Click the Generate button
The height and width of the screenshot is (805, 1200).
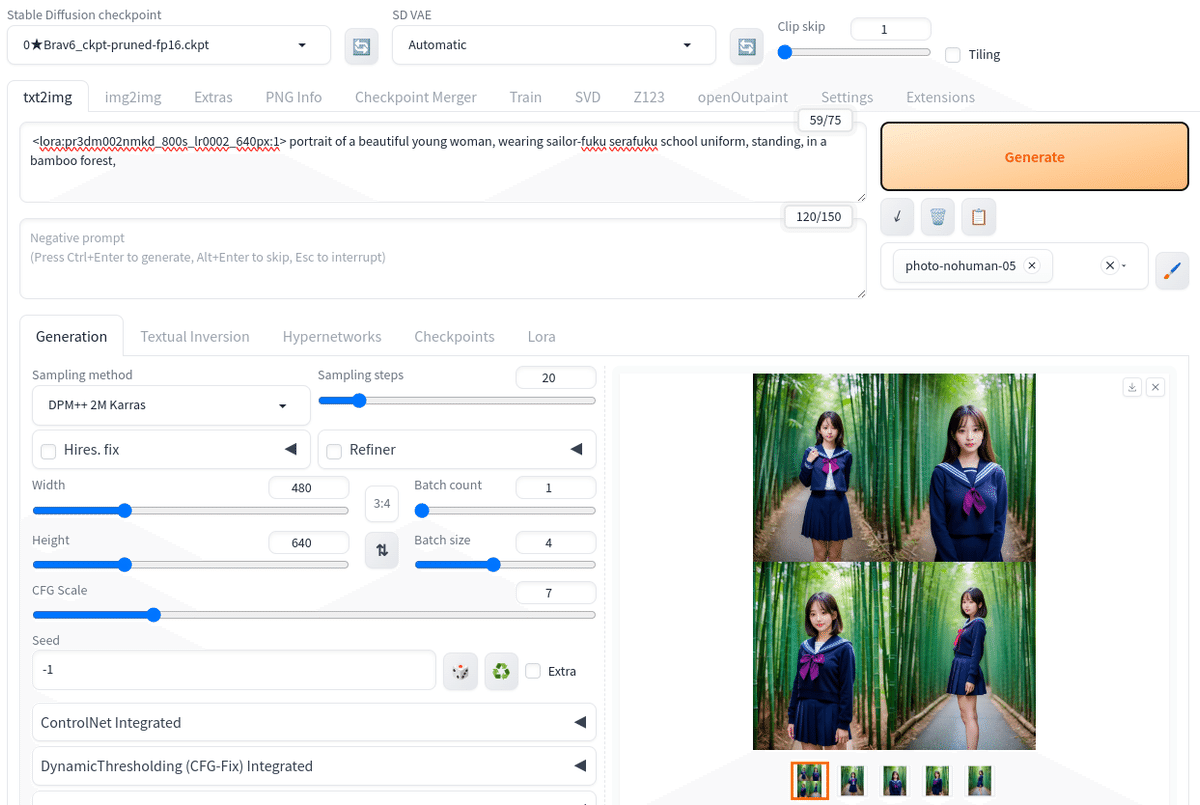point(1034,156)
